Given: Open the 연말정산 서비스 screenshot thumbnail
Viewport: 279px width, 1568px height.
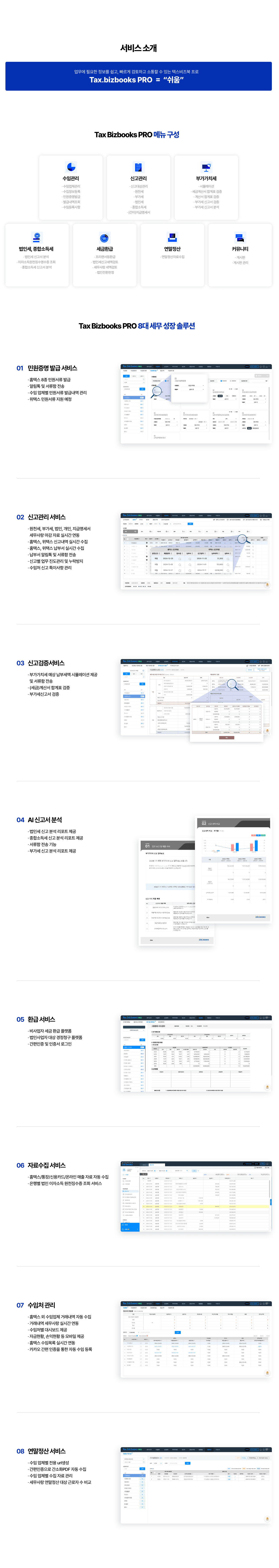Looking at the screenshot, I should coord(196,1485).
